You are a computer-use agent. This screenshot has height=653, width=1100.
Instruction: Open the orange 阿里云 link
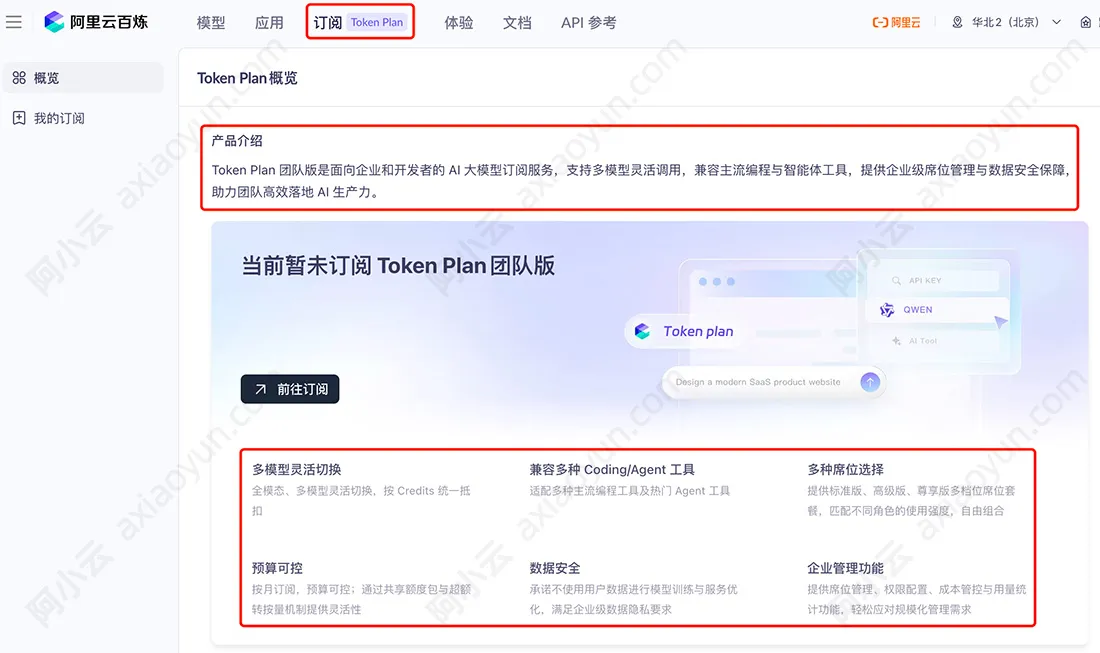point(896,21)
